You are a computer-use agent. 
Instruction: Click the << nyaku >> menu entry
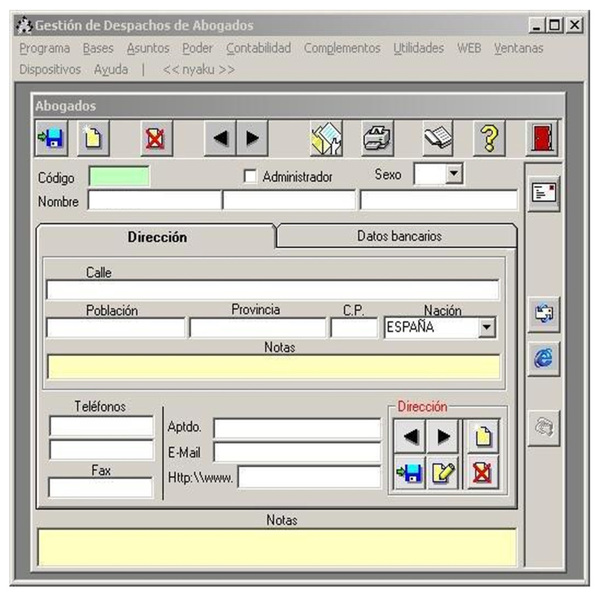coord(199,70)
